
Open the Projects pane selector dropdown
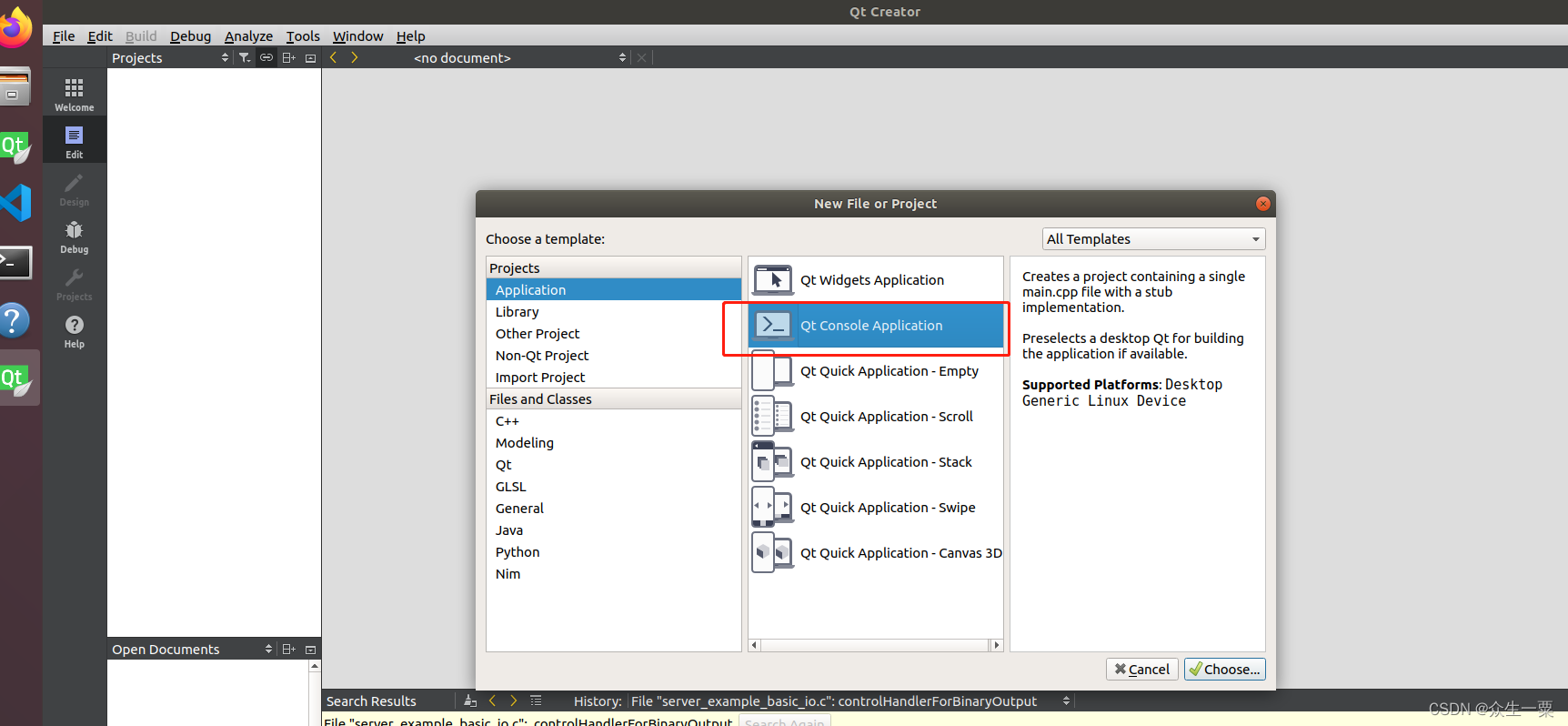click(170, 57)
